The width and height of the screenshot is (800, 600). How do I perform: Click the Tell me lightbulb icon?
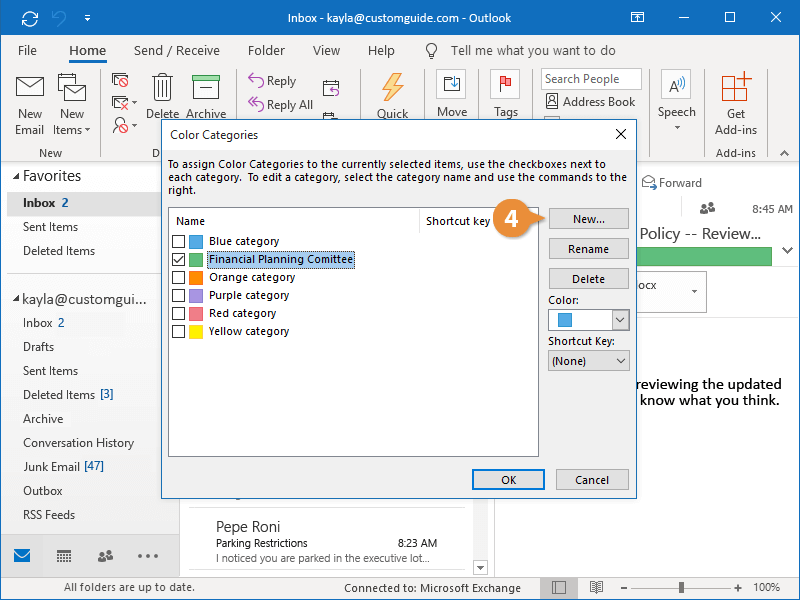click(431, 51)
